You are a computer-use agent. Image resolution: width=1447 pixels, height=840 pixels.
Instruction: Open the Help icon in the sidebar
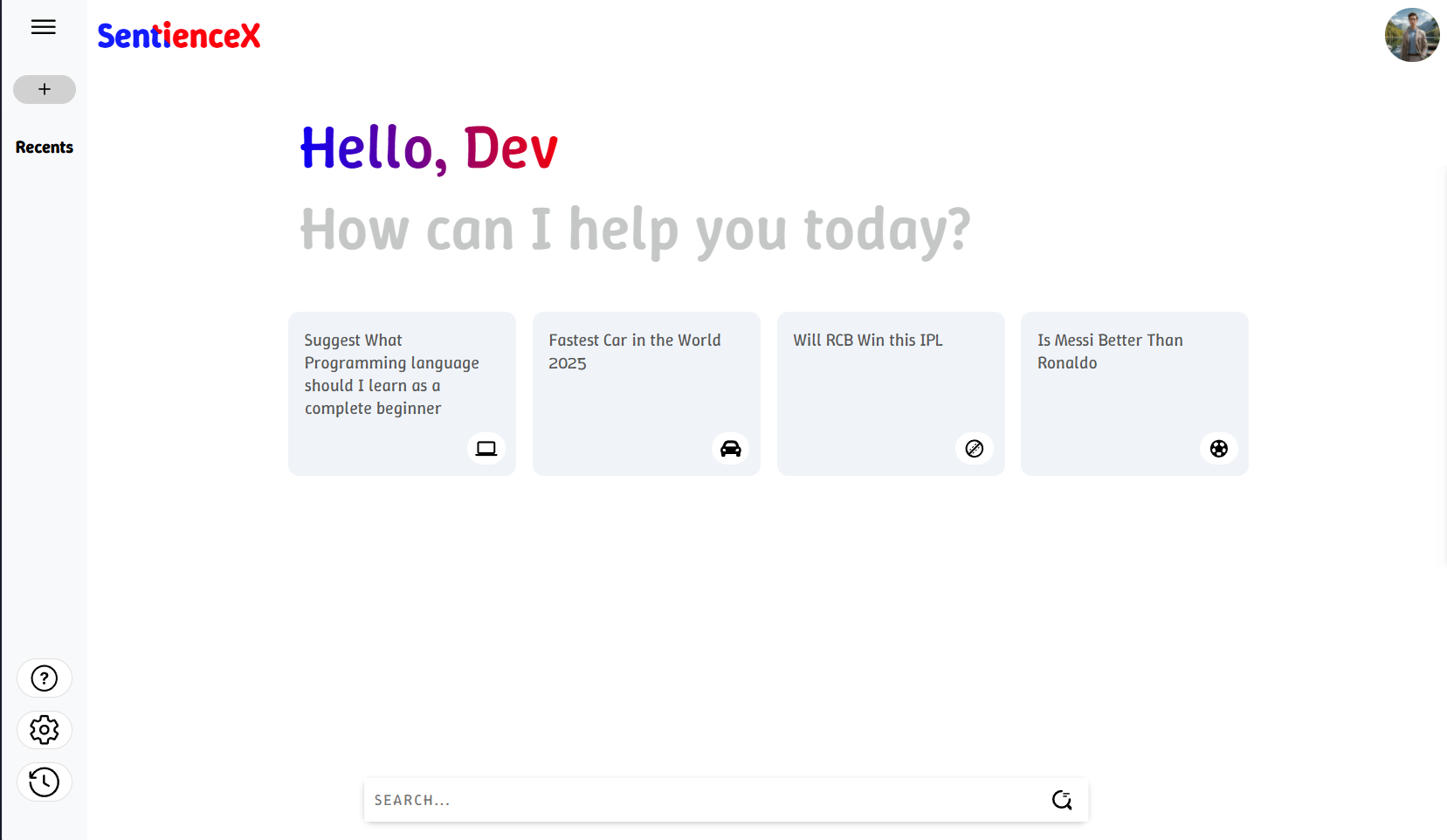[x=45, y=678]
